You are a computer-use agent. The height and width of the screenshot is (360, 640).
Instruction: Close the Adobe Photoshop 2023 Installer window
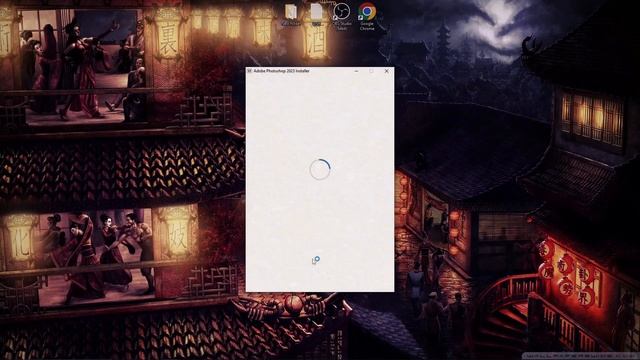click(387, 71)
